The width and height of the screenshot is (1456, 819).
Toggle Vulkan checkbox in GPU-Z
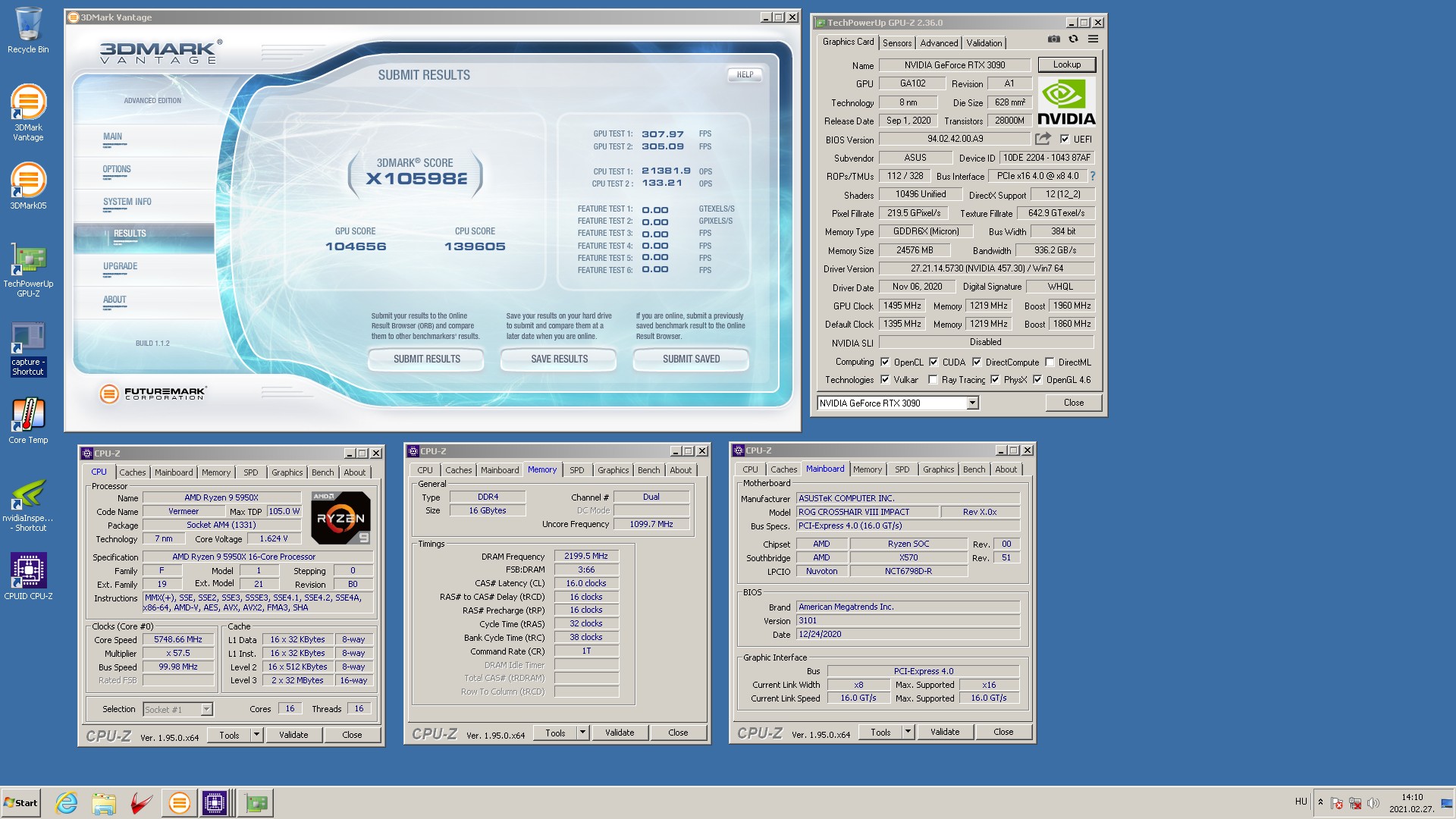[x=885, y=380]
